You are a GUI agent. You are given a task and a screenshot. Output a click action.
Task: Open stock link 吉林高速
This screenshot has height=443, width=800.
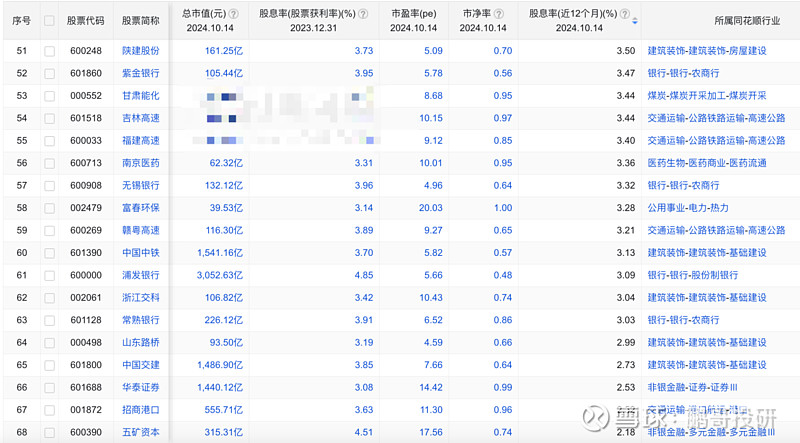click(141, 118)
